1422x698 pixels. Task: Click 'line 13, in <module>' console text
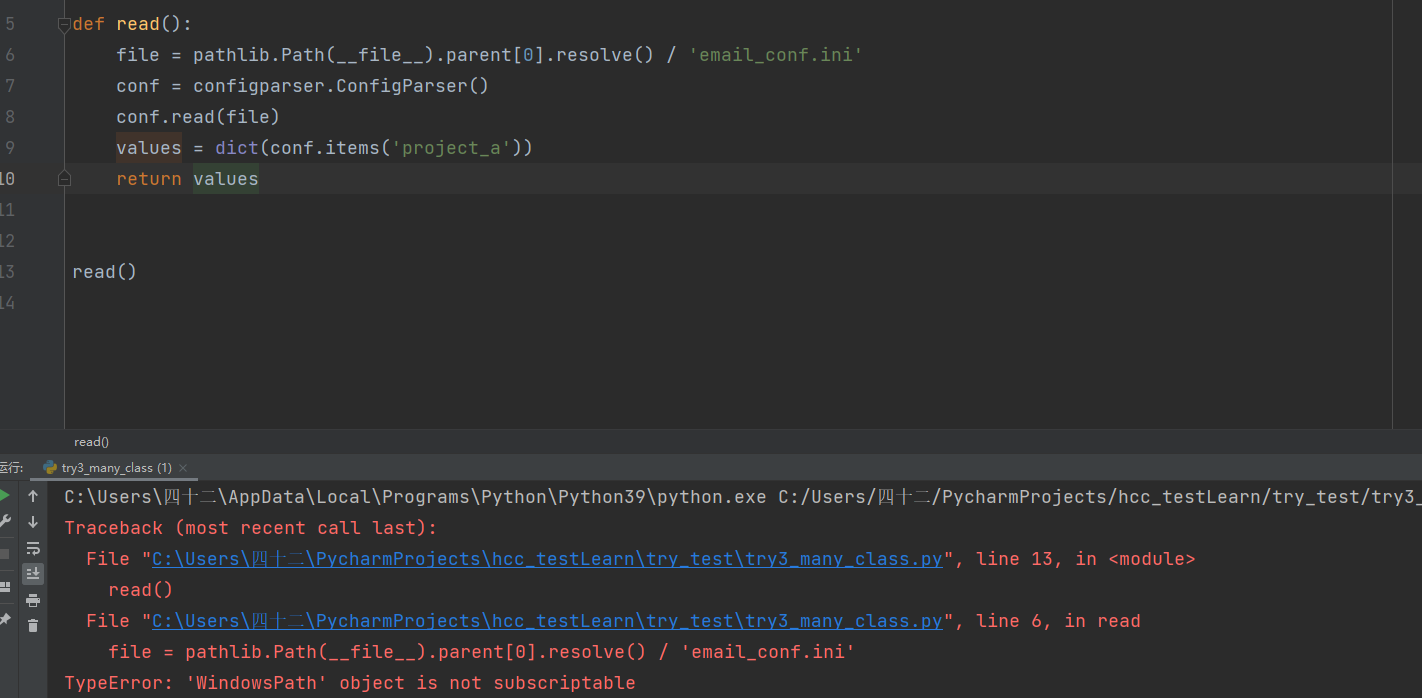click(x=1084, y=559)
